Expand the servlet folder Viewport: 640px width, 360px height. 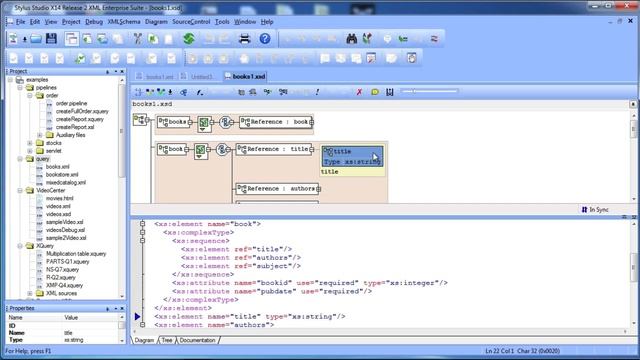(x=30, y=151)
